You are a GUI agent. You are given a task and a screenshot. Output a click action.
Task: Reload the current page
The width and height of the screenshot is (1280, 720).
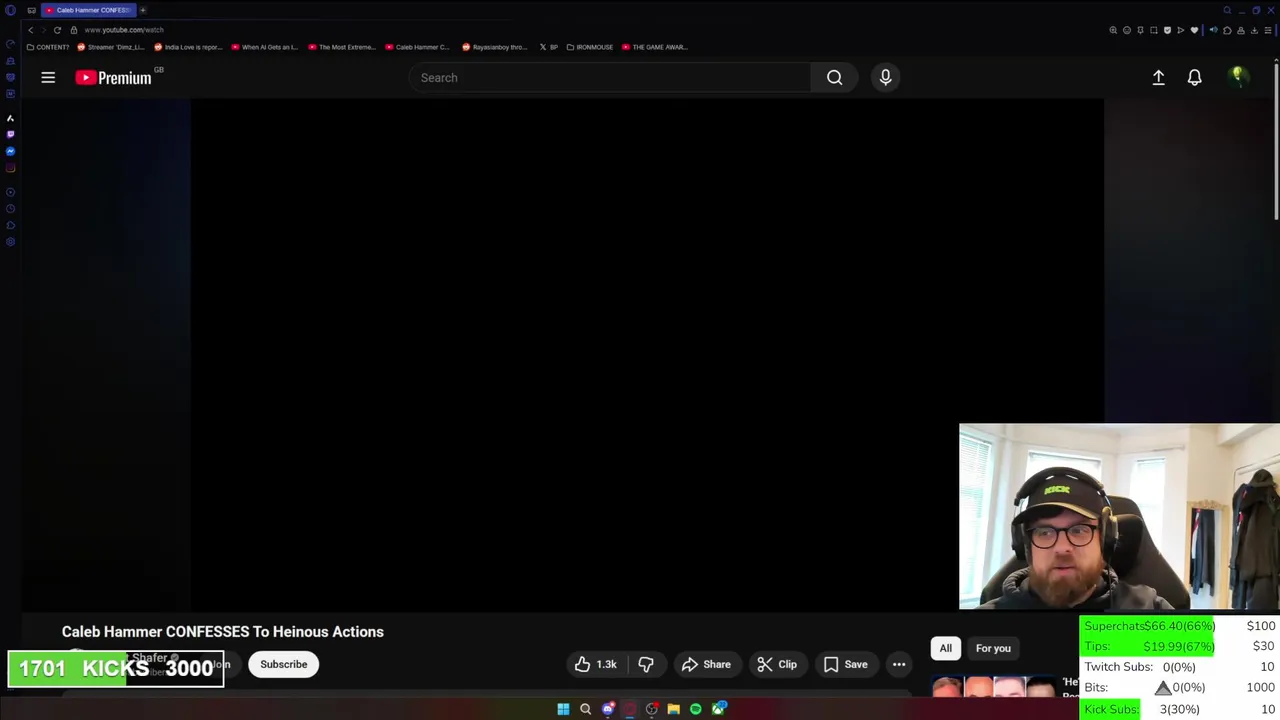pyautogui.click(x=57, y=30)
